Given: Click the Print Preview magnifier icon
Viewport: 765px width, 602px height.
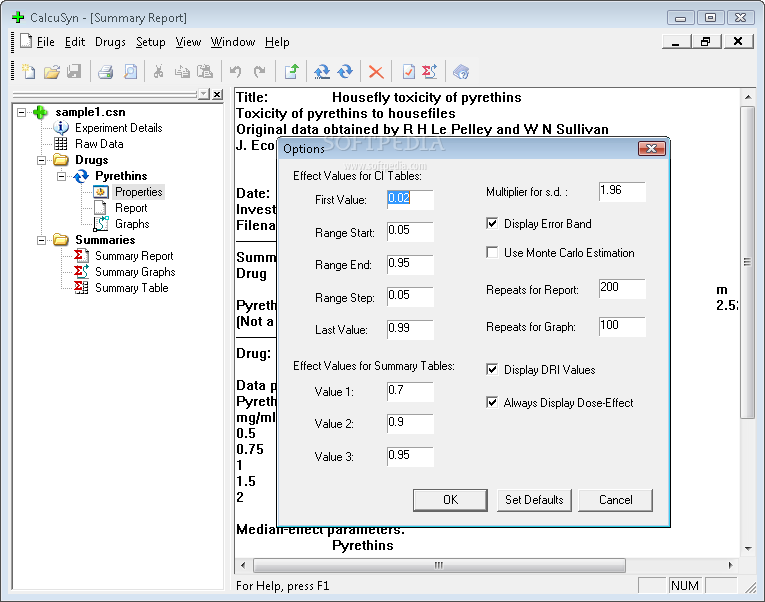Looking at the screenshot, I should click(130, 72).
